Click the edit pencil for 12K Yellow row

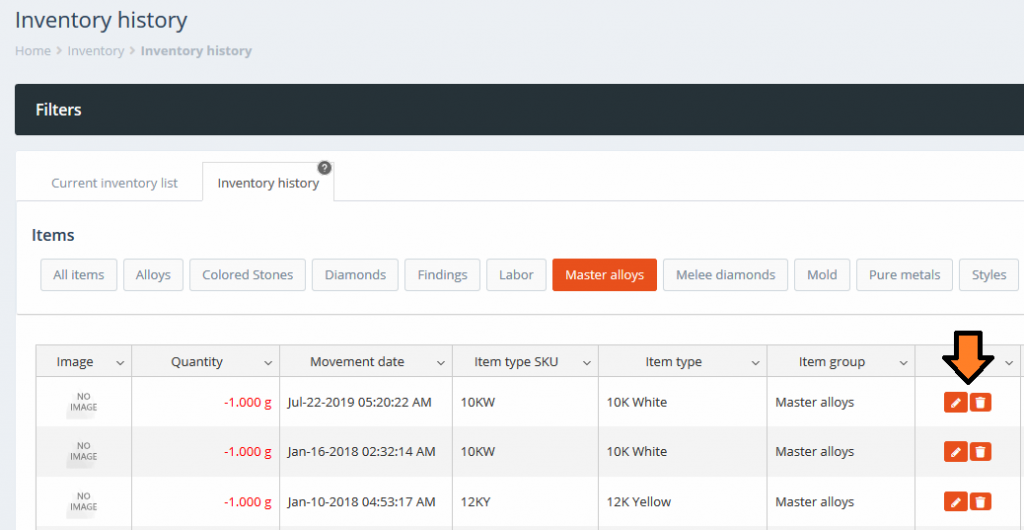[x=955, y=502]
